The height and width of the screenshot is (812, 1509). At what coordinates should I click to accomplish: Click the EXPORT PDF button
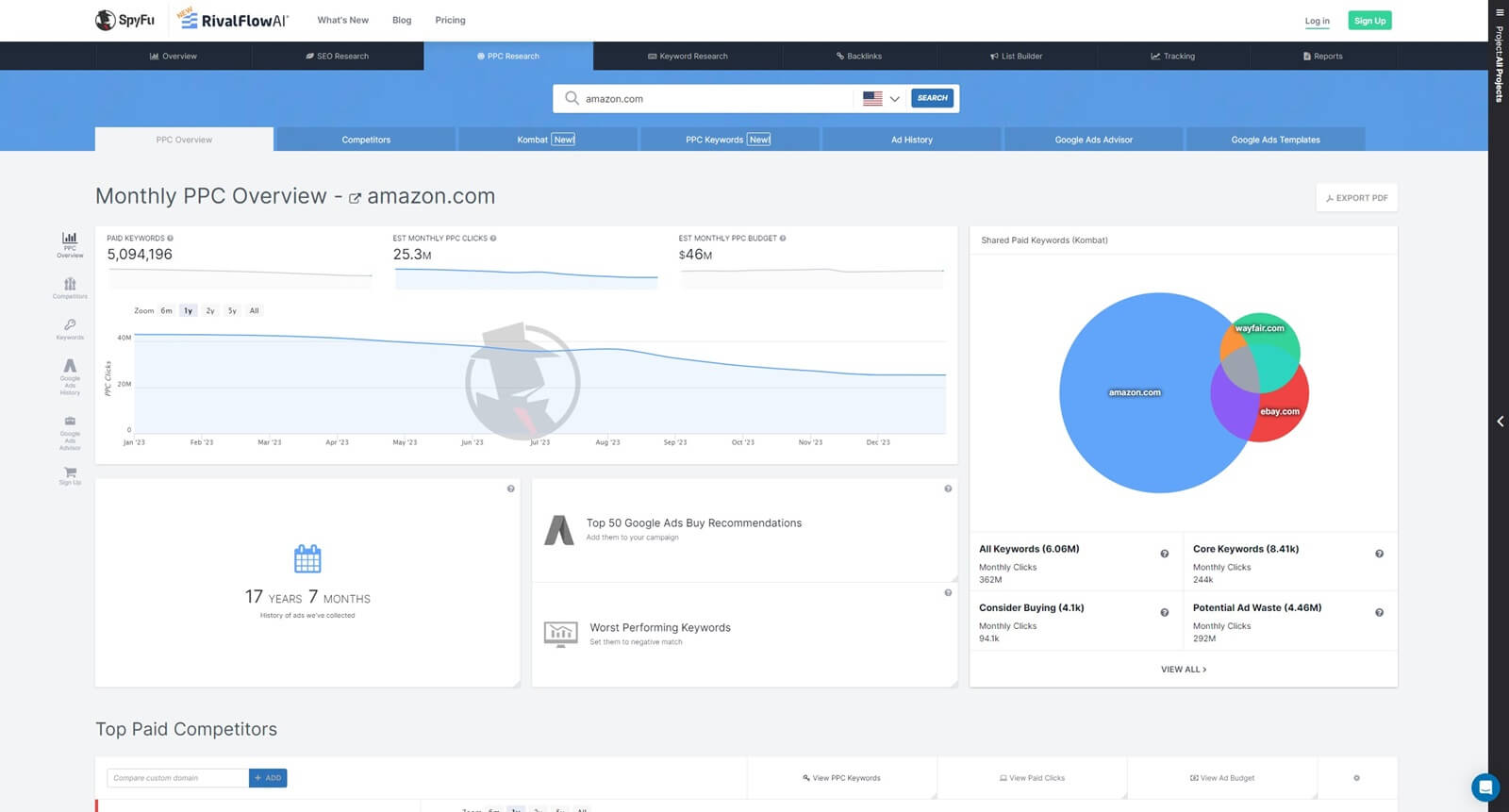(x=1356, y=198)
